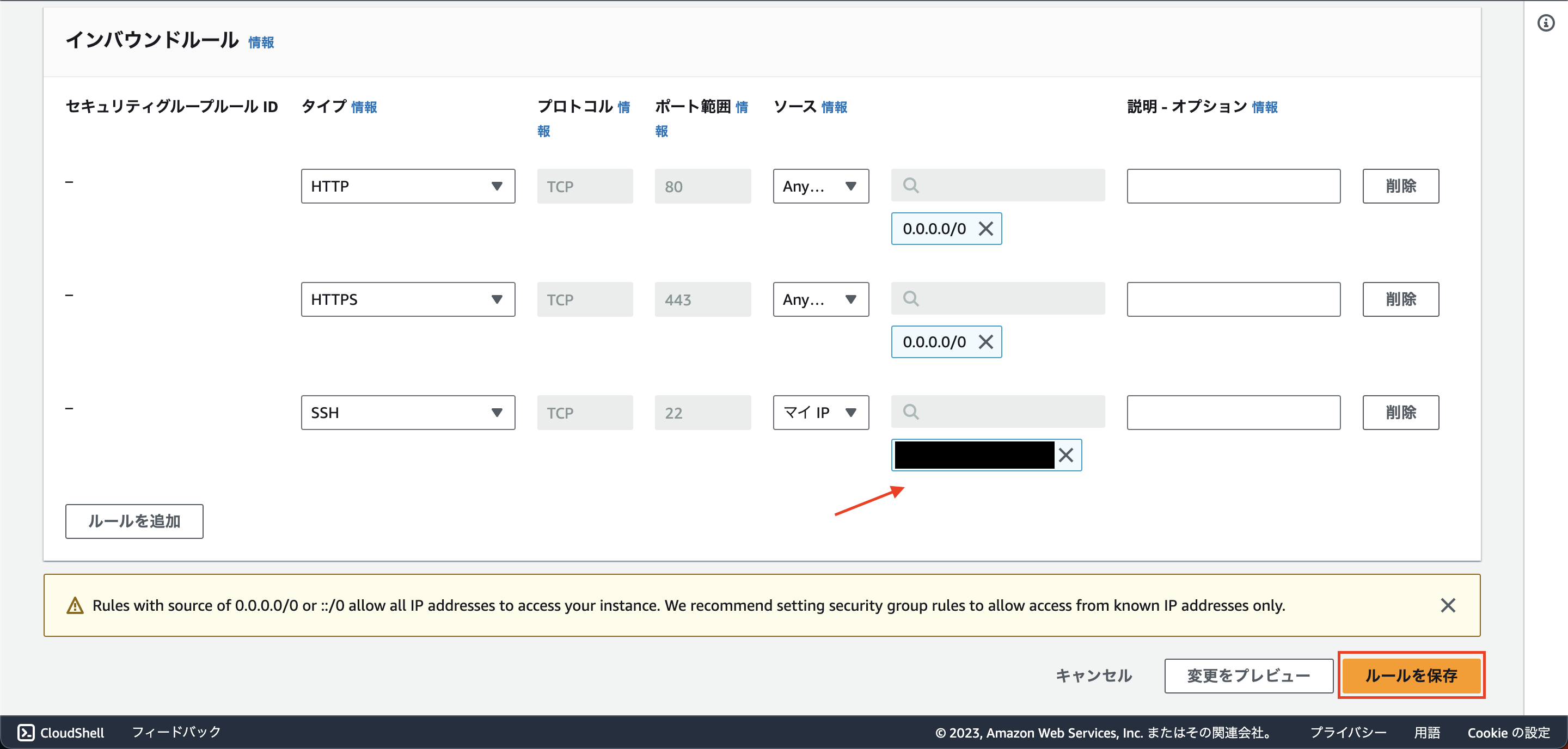The width and height of the screenshot is (1568, 749).
Task: Open the info panel circle icon
Action: [1546, 23]
